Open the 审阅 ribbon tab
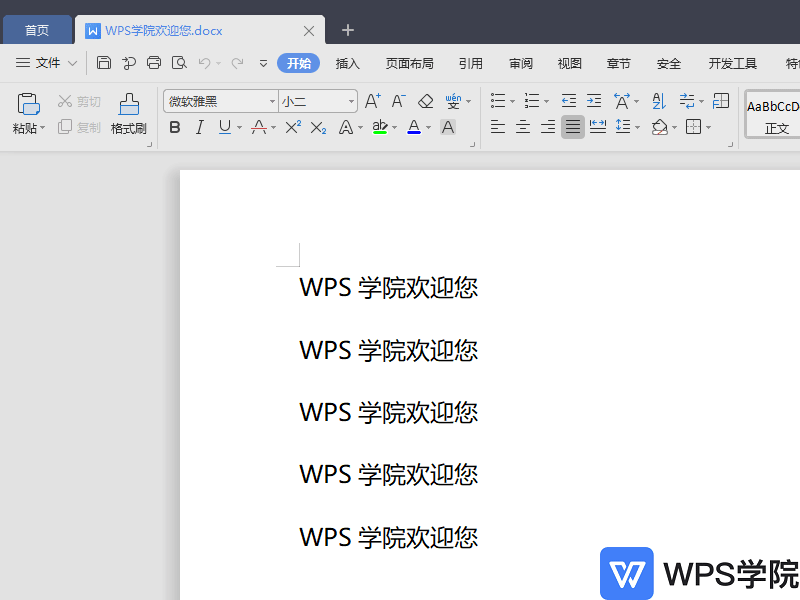Viewport: 800px width, 600px height. pos(520,63)
